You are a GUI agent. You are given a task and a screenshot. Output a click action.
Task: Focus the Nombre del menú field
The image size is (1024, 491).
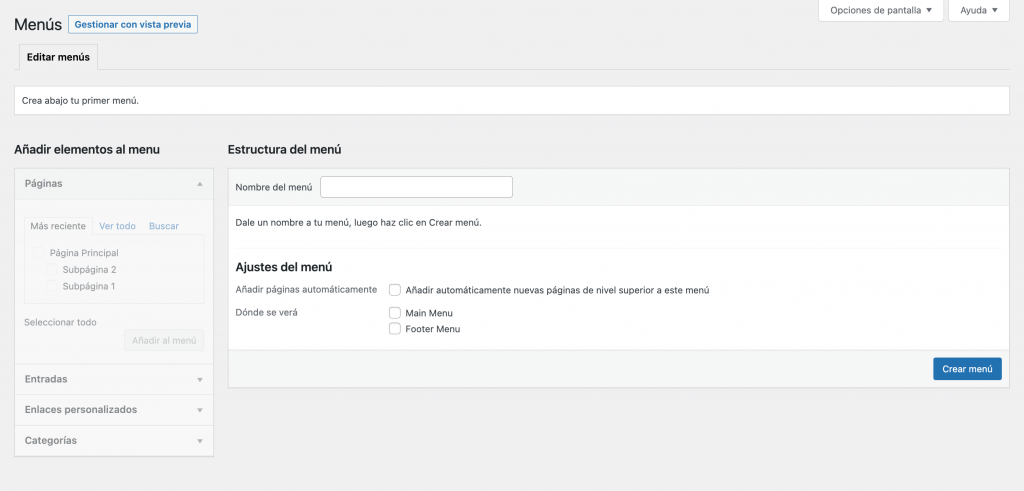416,187
